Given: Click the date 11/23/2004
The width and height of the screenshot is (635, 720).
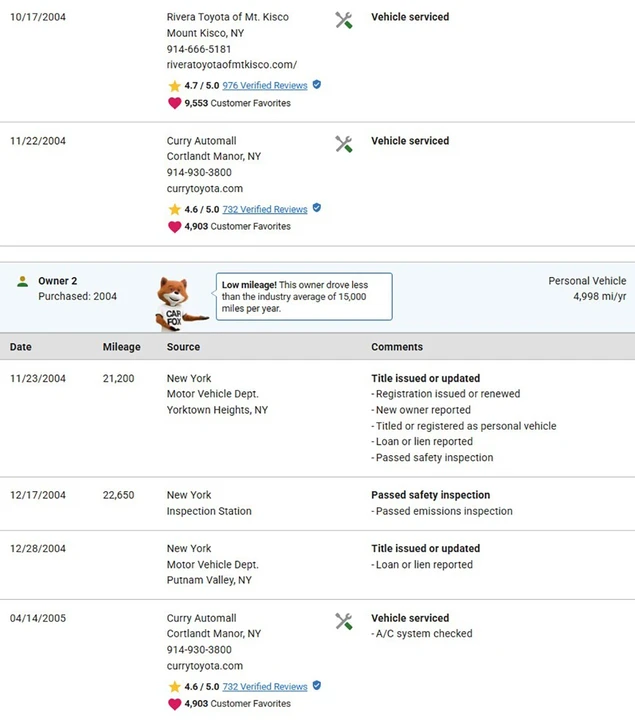Looking at the screenshot, I should coord(38,379).
